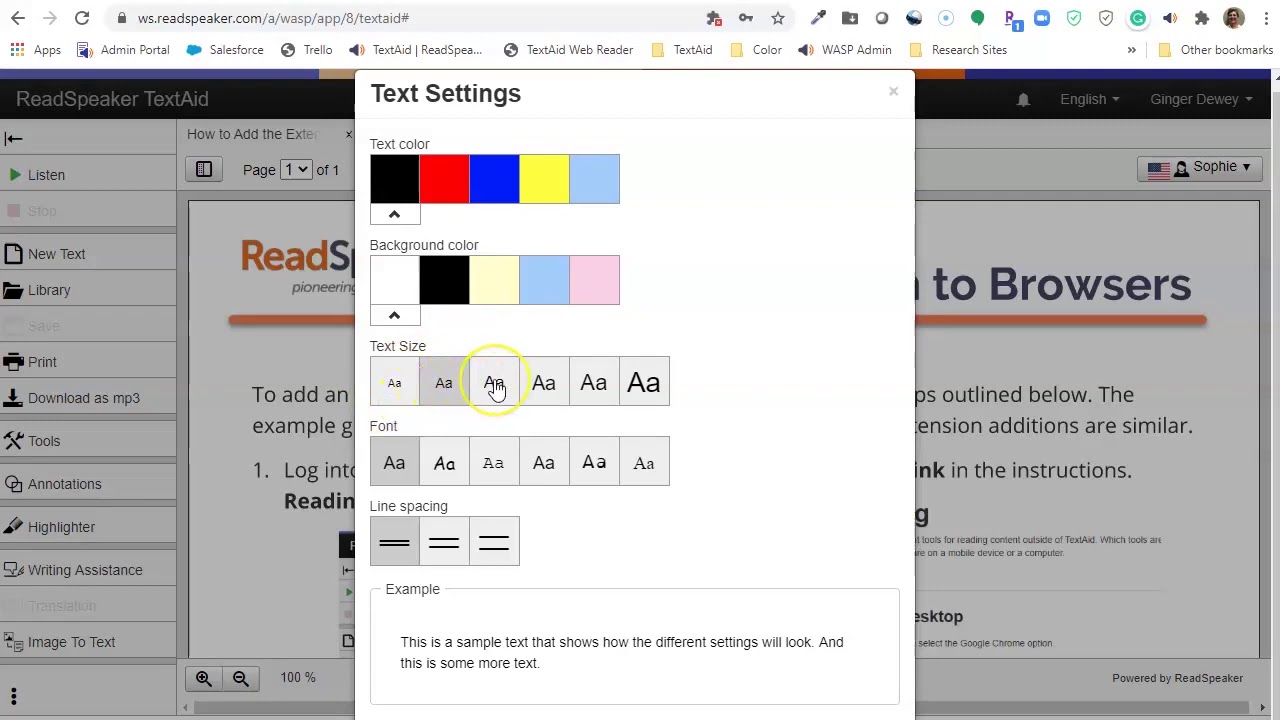1280x720 pixels.
Task: Click the zoom in magnifier
Action: pyautogui.click(x=204, y=678)
